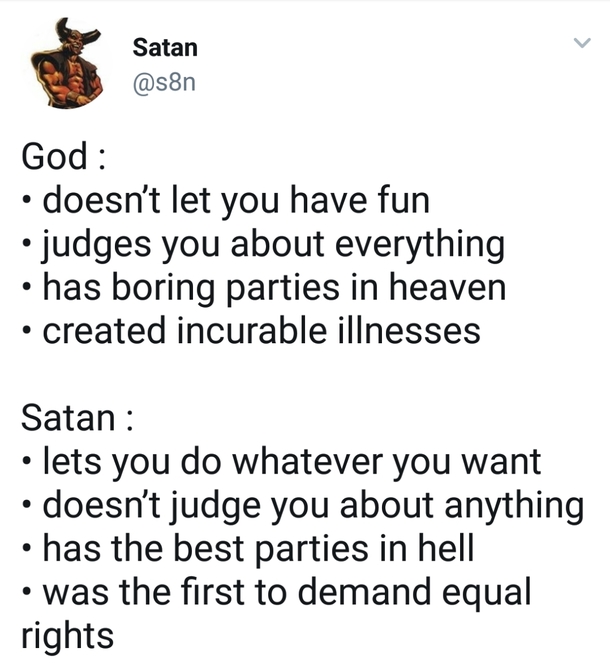Click the line "lets you do whatever you want"
Screen dimensions: 610x667
[x=292, y=462]
